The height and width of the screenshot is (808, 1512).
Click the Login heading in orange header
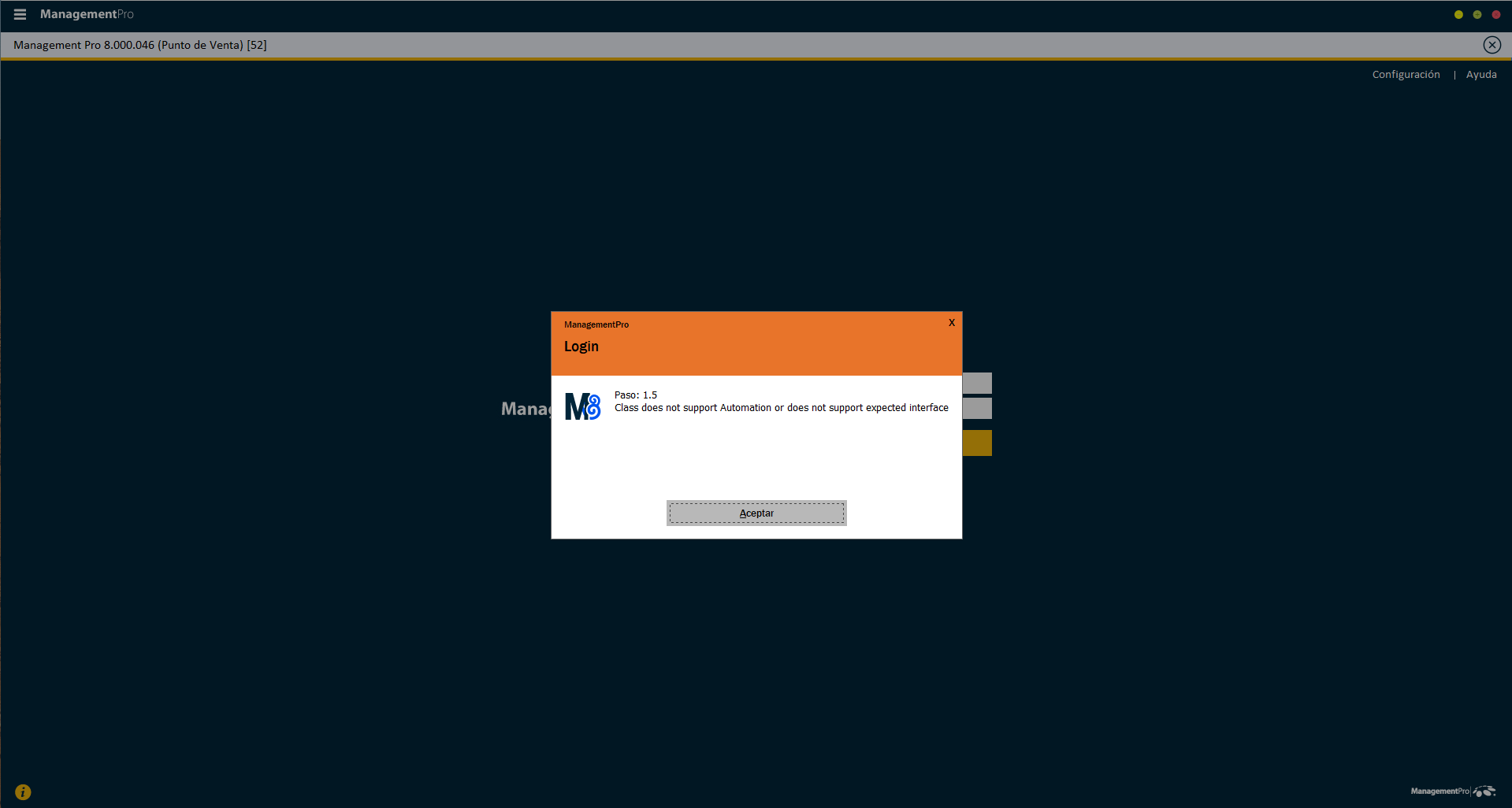[581, 347]
